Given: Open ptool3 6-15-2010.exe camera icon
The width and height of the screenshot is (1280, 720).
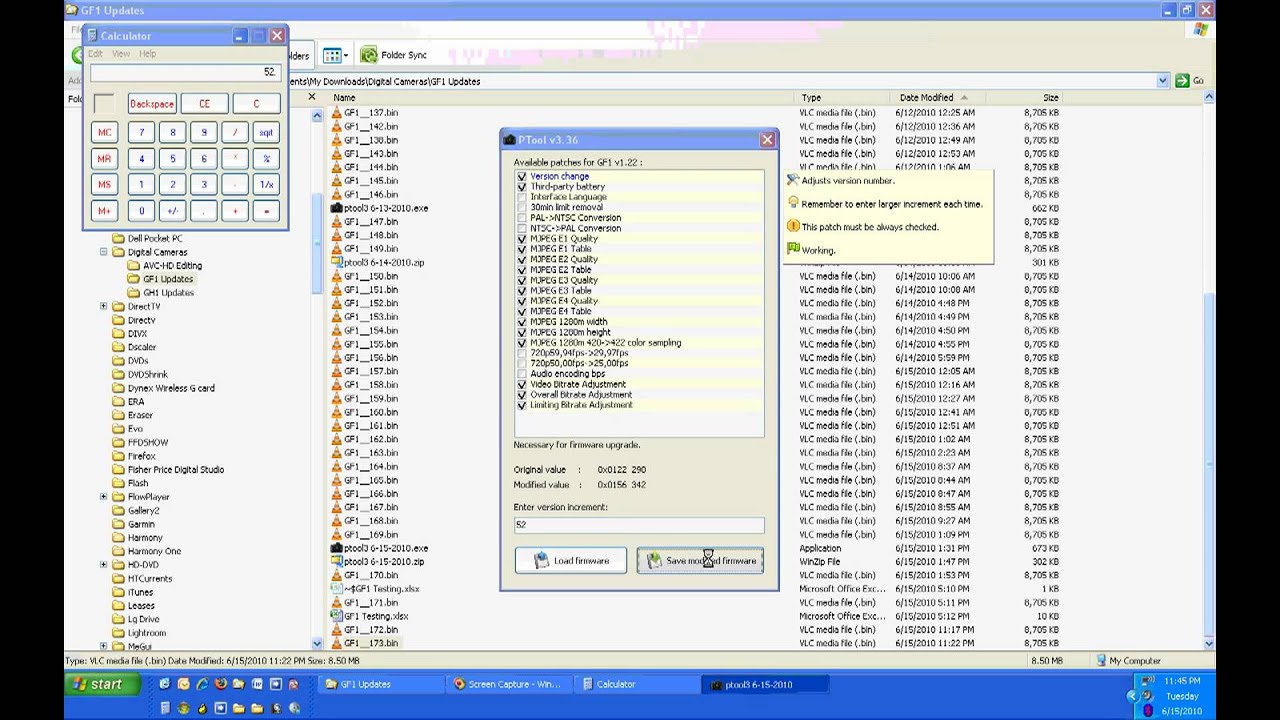Looking at the screenshot, I should [337, 548].
